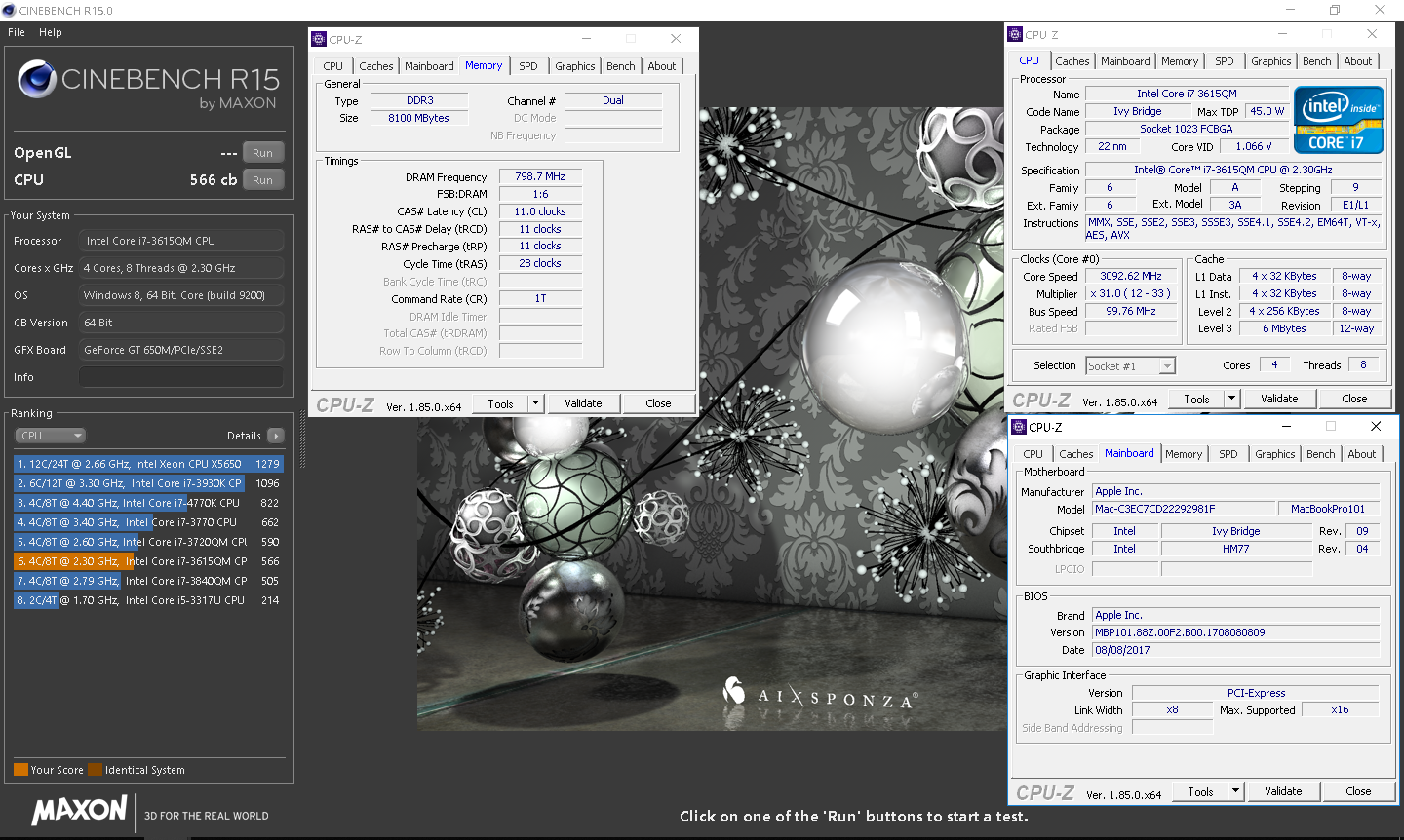Open the File menu in Cinebench
The image size is (1404, 840).
[x=17, y=32]
